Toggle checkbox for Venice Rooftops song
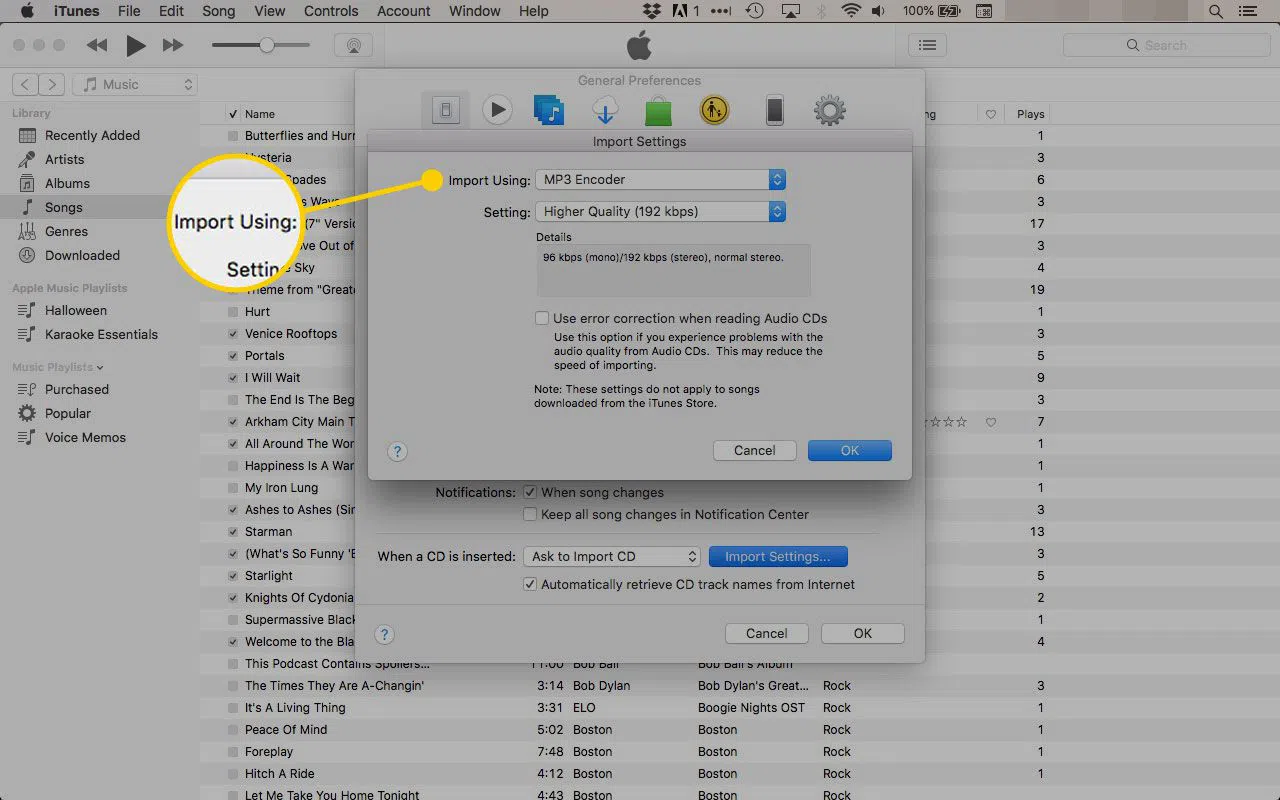The width and height of the screenshot is (1280, 800). pyautogui.click(x=233, y=334)
